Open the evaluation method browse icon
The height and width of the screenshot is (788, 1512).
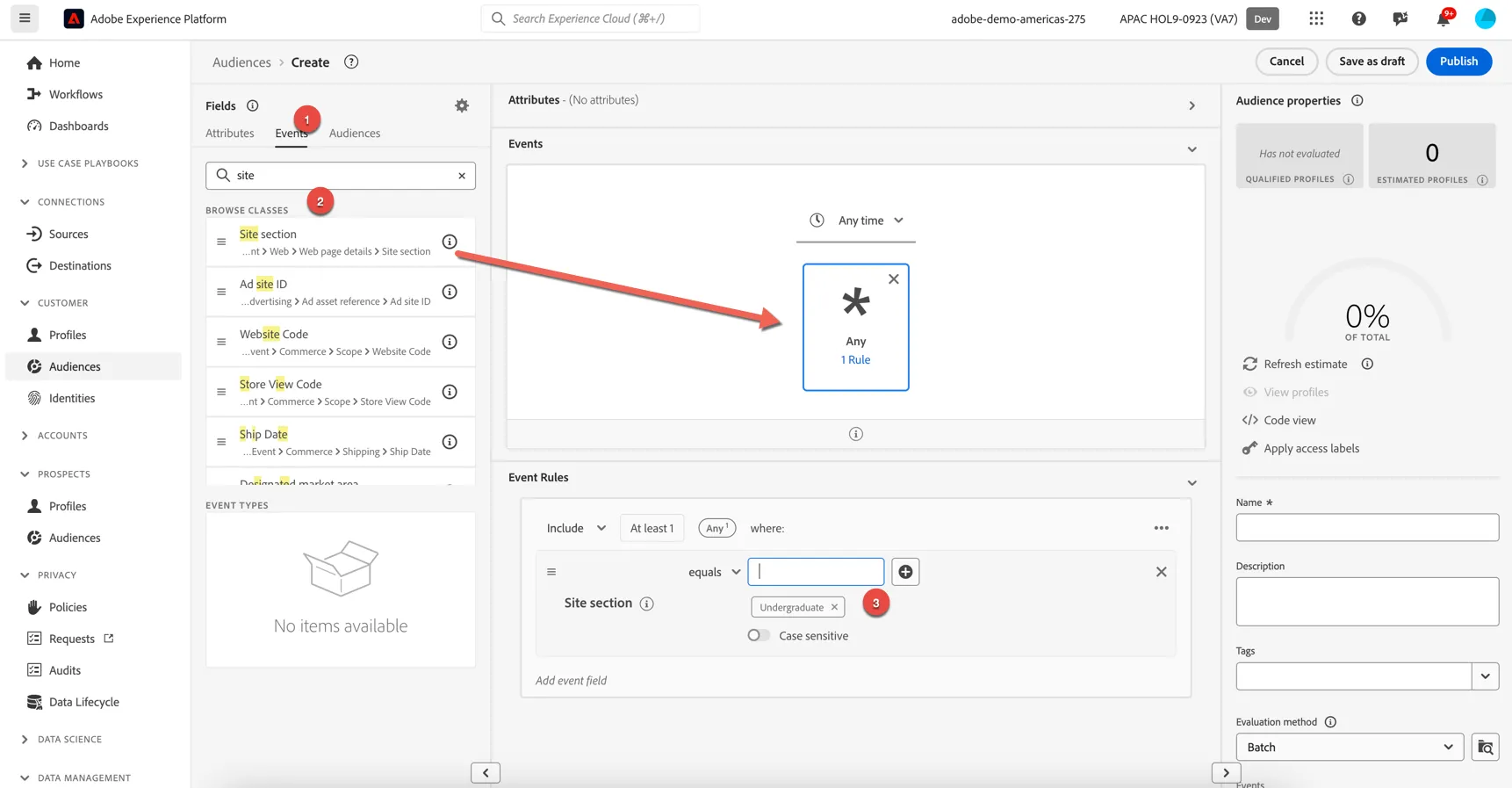pyautogui.click(x=1485, y=748)
